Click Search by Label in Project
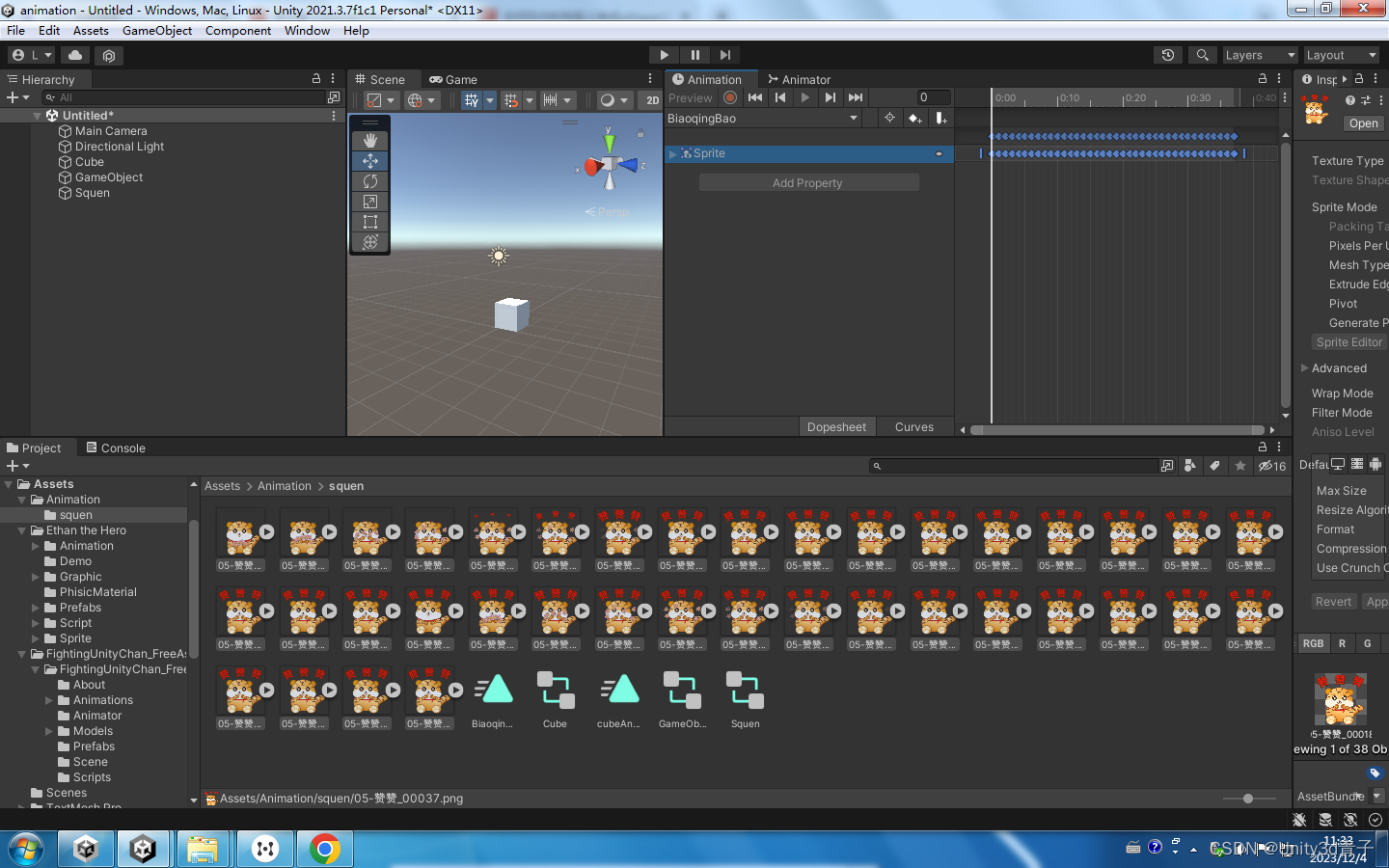The height and width of the screenshot is (868, 1389). coord(1215,466)
